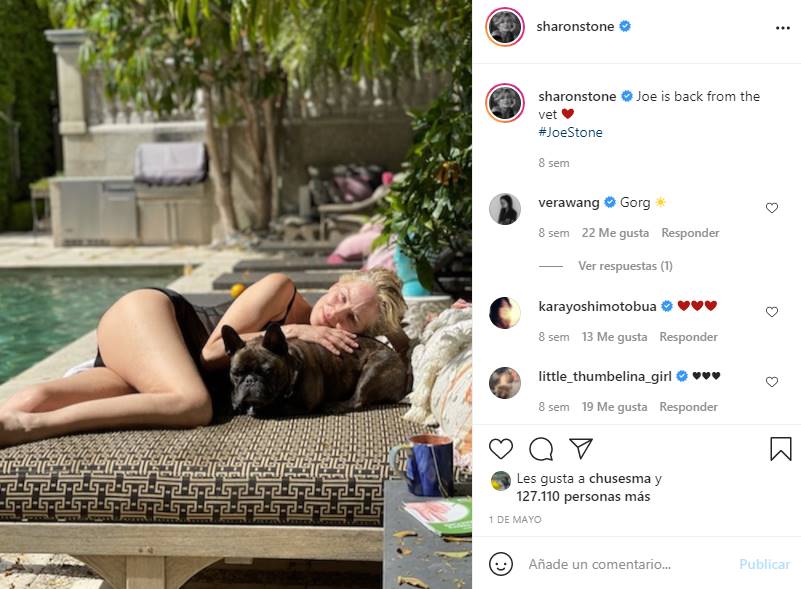The height and width of the screenshot is (589, 801).
Task: Like verawang's comment heart
Action: pyautogui.click(x=771, y=207)
